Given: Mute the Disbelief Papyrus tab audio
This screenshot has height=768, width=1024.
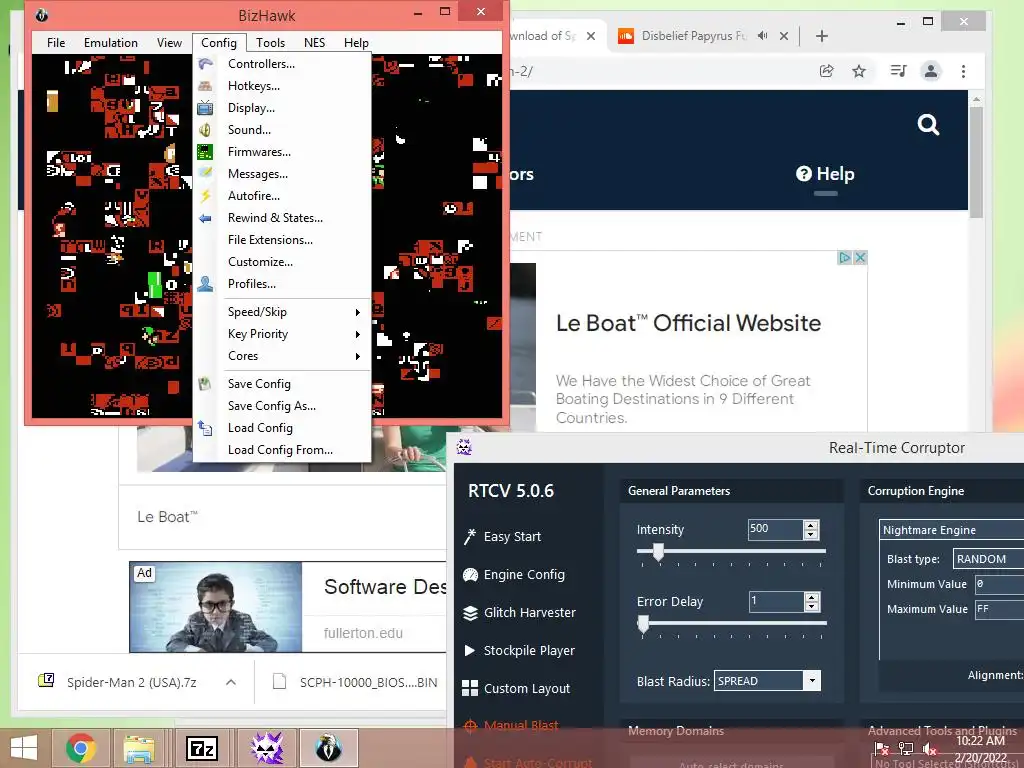Looking at the screenshot, I should tap(762, 36).
